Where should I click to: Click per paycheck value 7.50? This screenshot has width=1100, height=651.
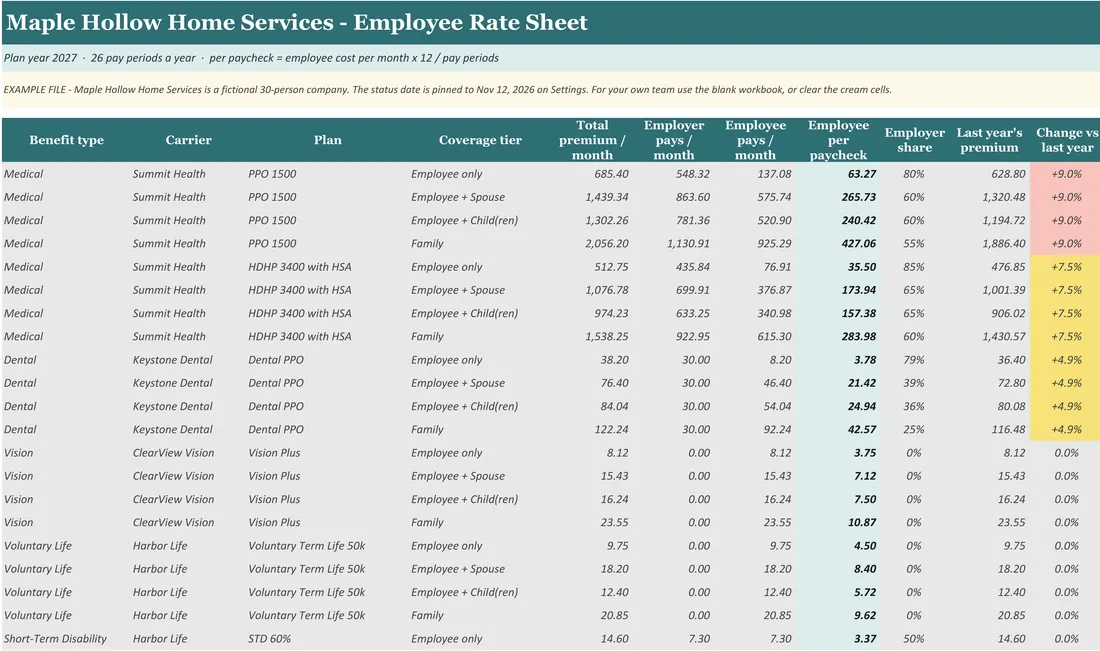[865, 499]
